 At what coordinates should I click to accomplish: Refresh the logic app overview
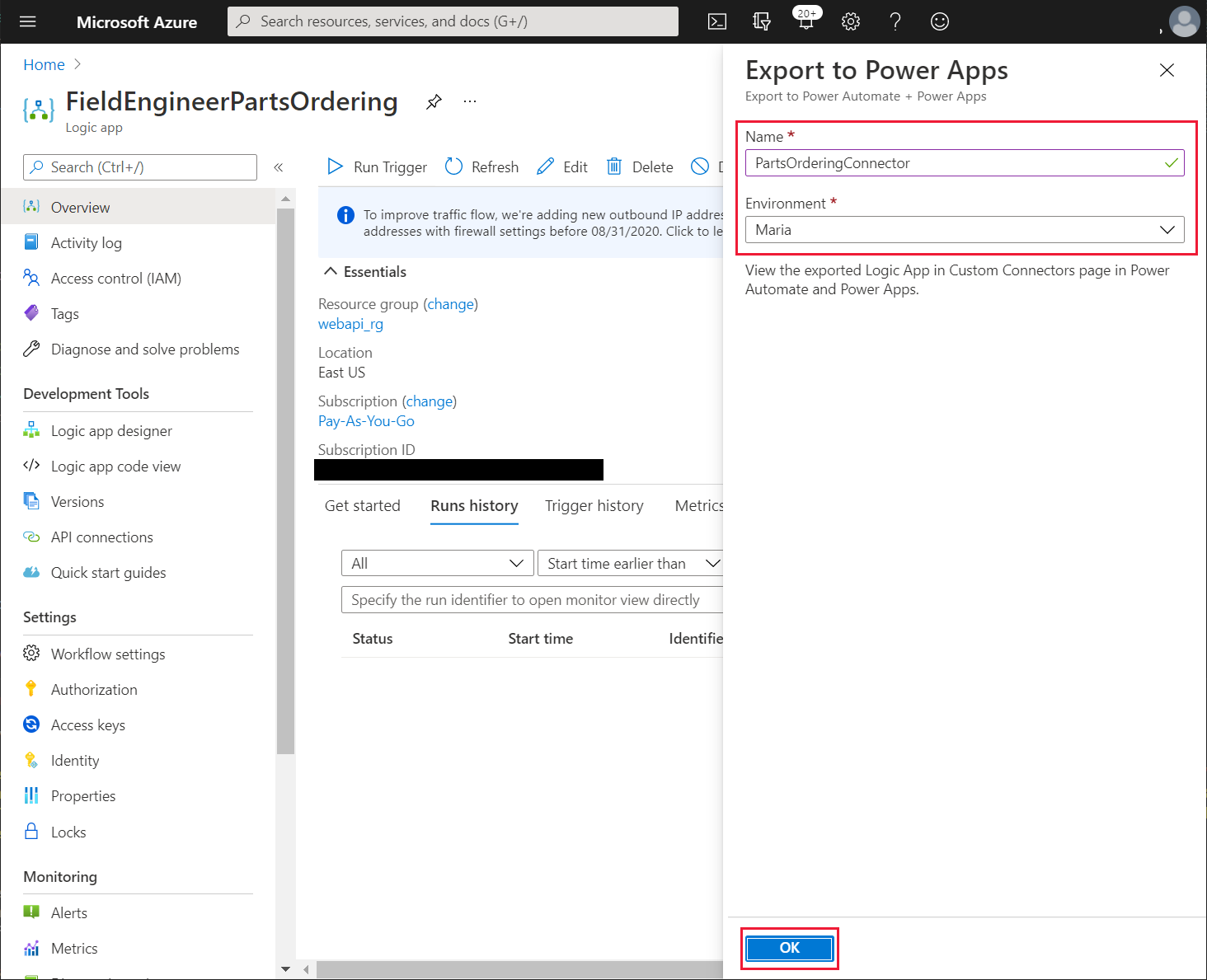tap(481, 166)
